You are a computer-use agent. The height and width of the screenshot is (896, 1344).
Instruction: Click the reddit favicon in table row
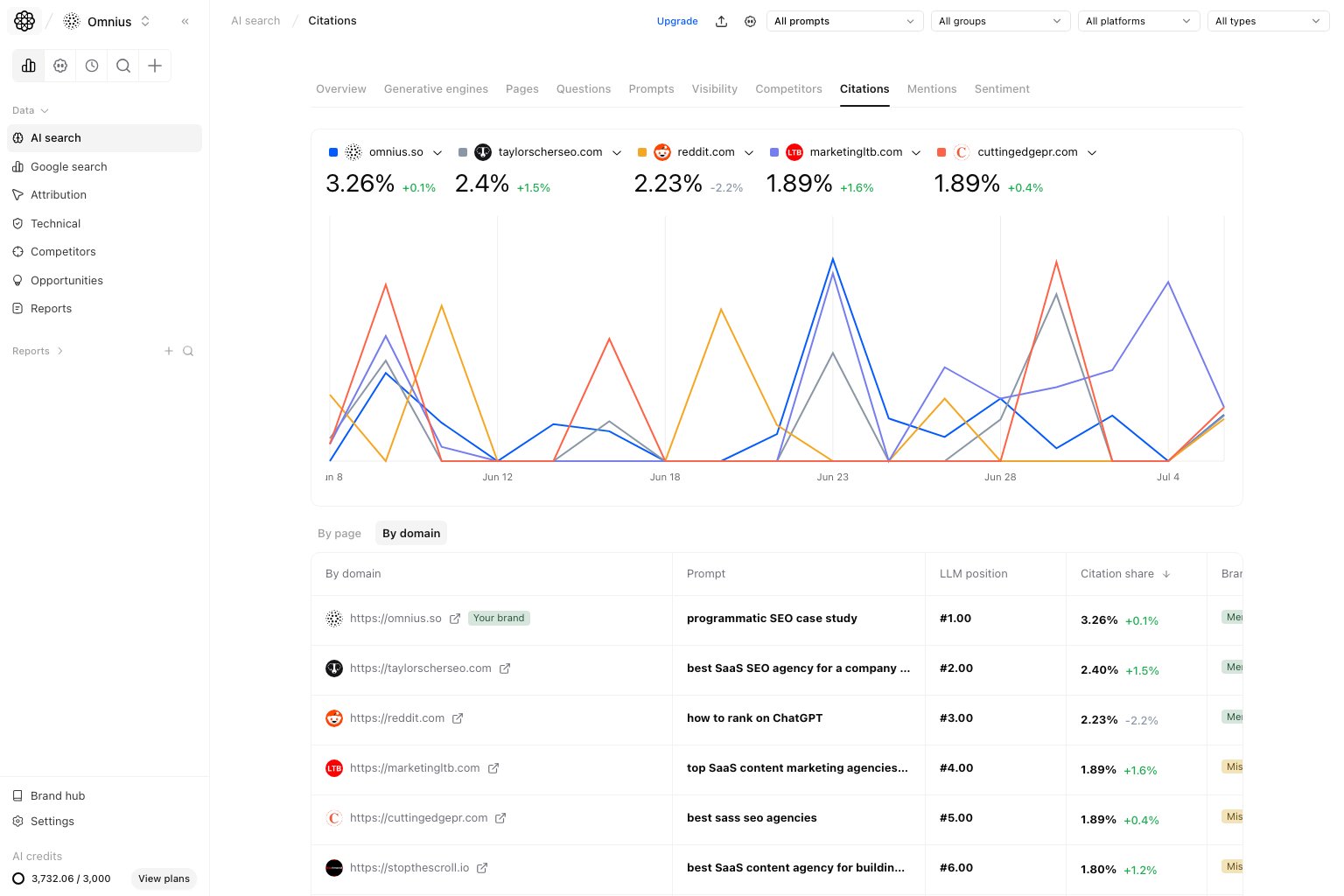334,718
